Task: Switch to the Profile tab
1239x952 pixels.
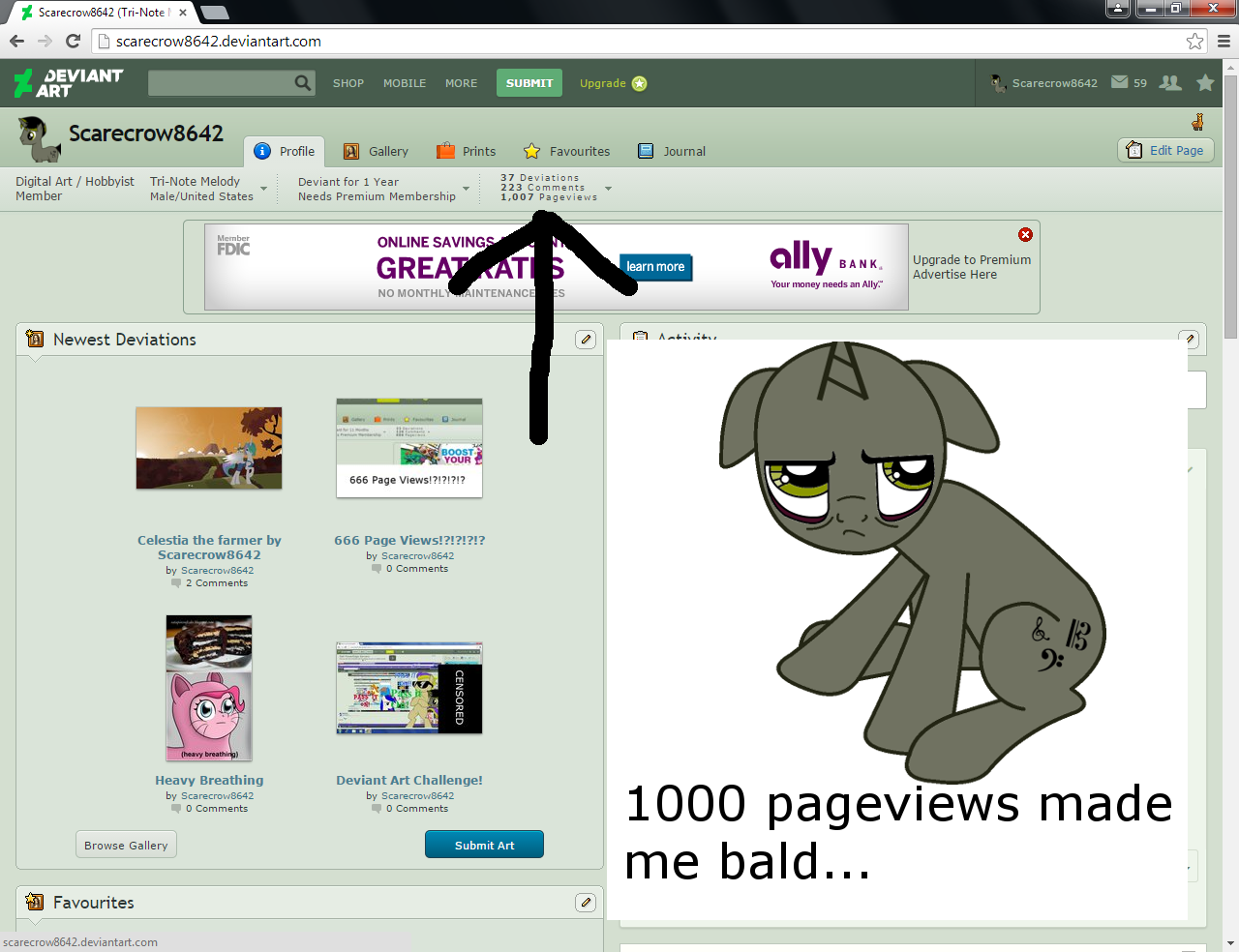Action: [285, 151]
